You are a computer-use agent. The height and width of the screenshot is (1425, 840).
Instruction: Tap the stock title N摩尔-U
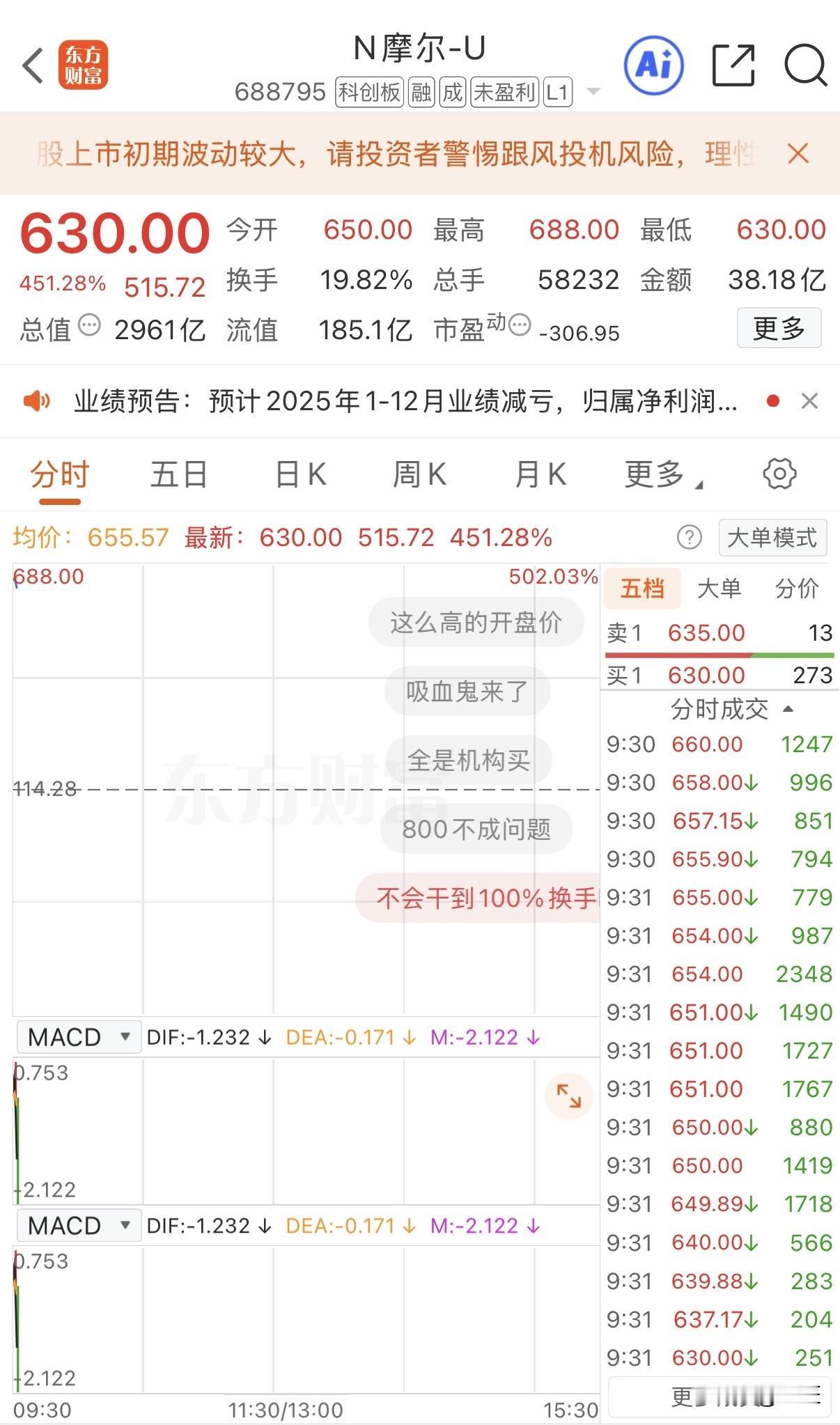419,48
